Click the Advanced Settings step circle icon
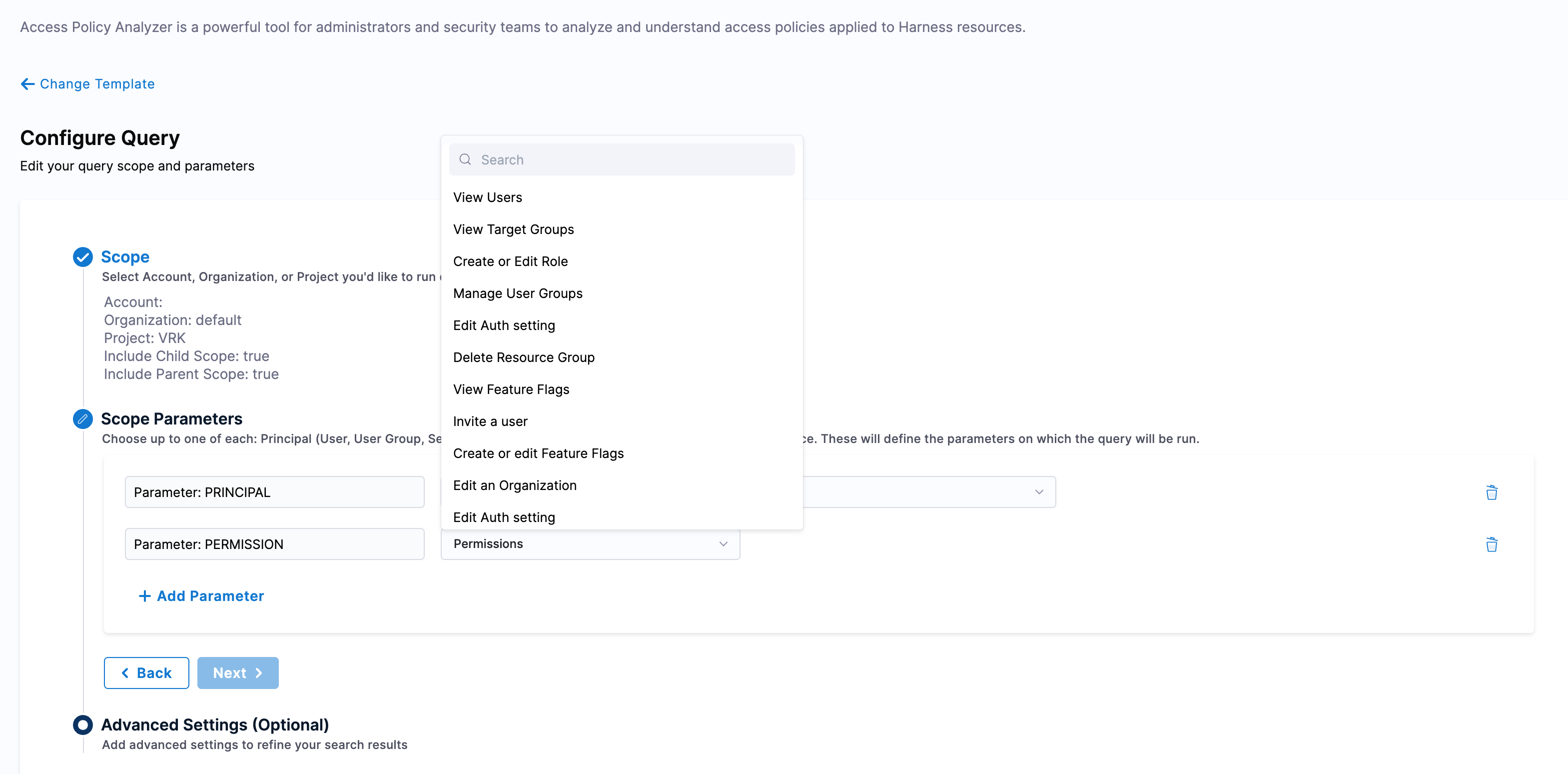The width and height of the screenshot is (1568, 774). tap(83, 724)
